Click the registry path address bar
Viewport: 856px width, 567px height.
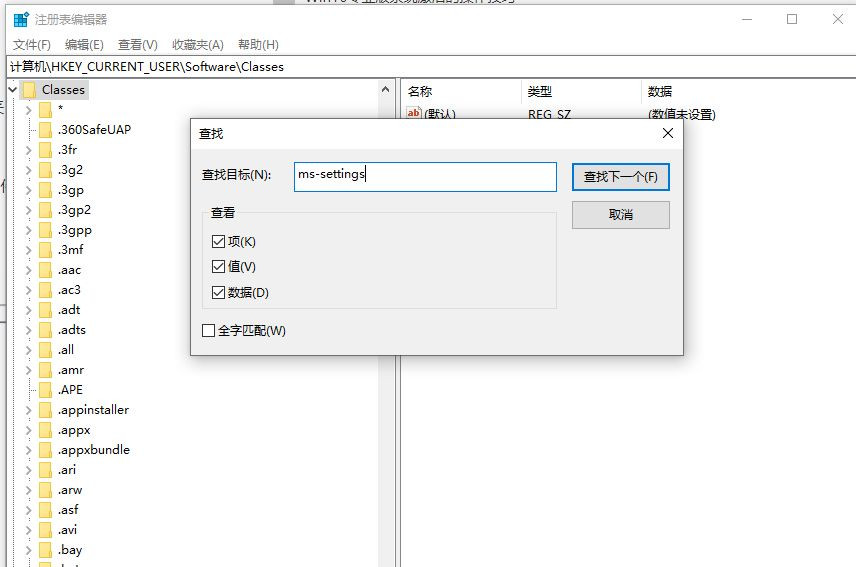tap(431, 67)
